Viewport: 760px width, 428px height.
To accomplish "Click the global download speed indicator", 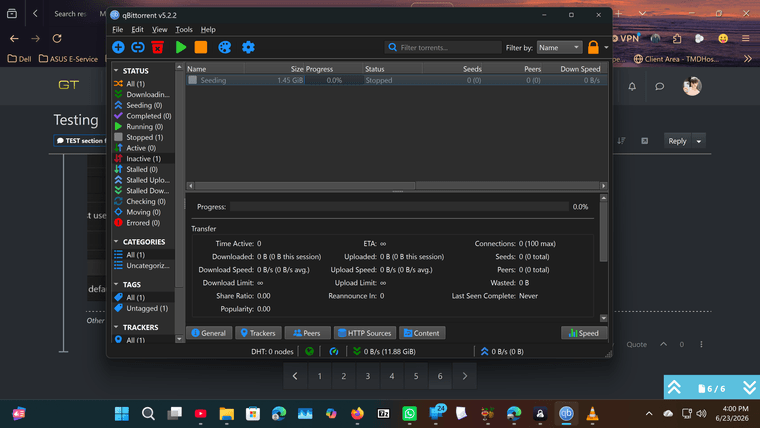I will 384,351.
